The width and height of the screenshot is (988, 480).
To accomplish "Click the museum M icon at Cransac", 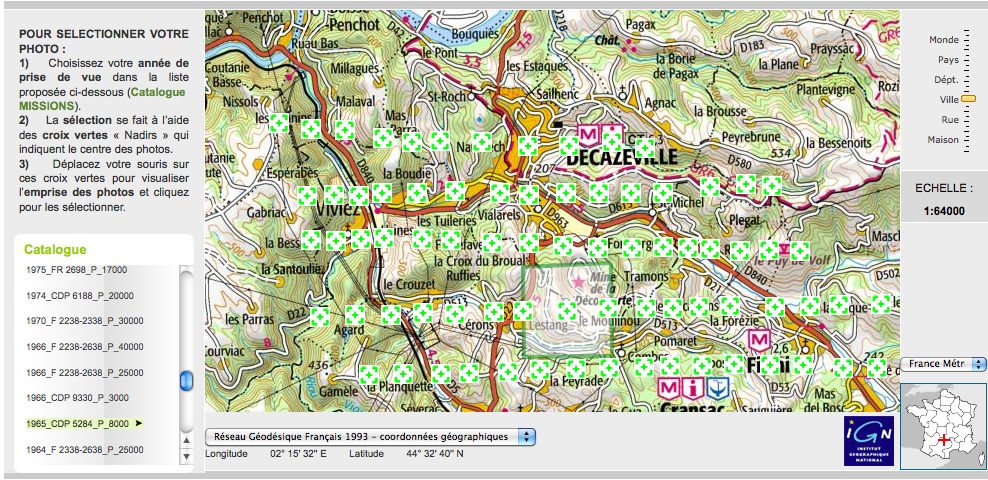I will coord(669,387).
